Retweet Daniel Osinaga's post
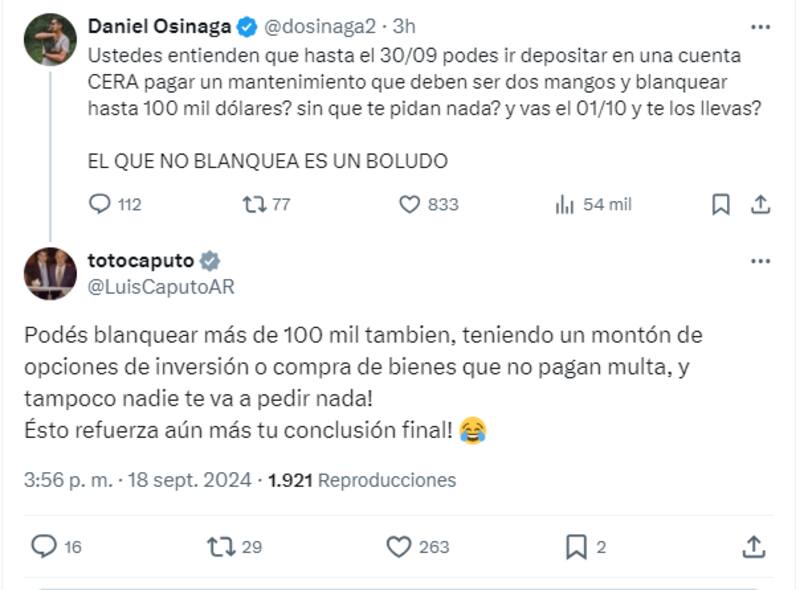Image resolution: width=800 pixels, height=590 pixels. click(252, 204)
